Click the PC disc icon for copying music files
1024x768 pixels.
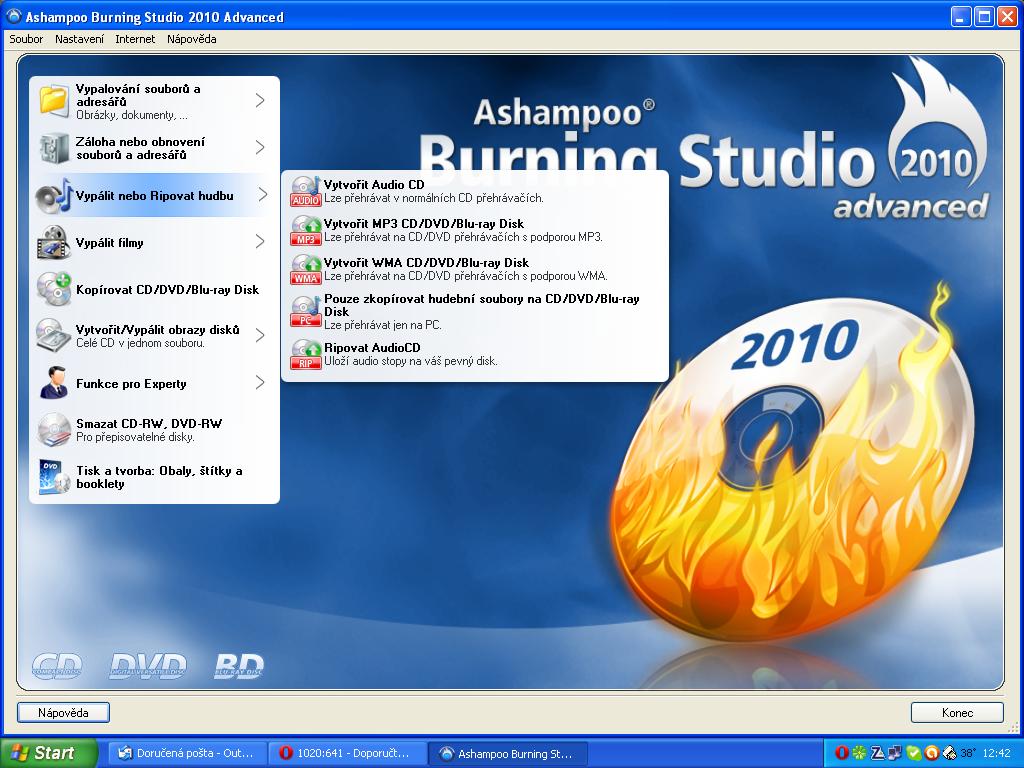(x=306, y=312)
